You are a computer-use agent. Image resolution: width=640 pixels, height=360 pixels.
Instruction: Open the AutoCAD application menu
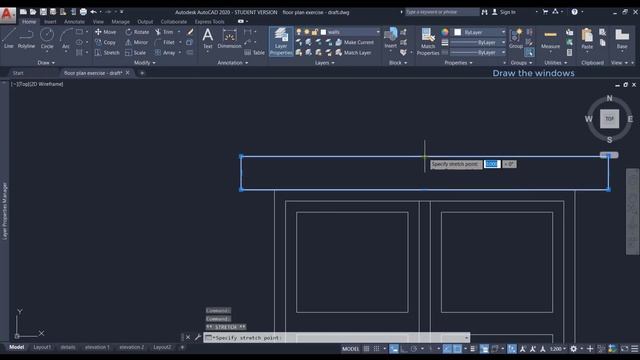(7, 14)
